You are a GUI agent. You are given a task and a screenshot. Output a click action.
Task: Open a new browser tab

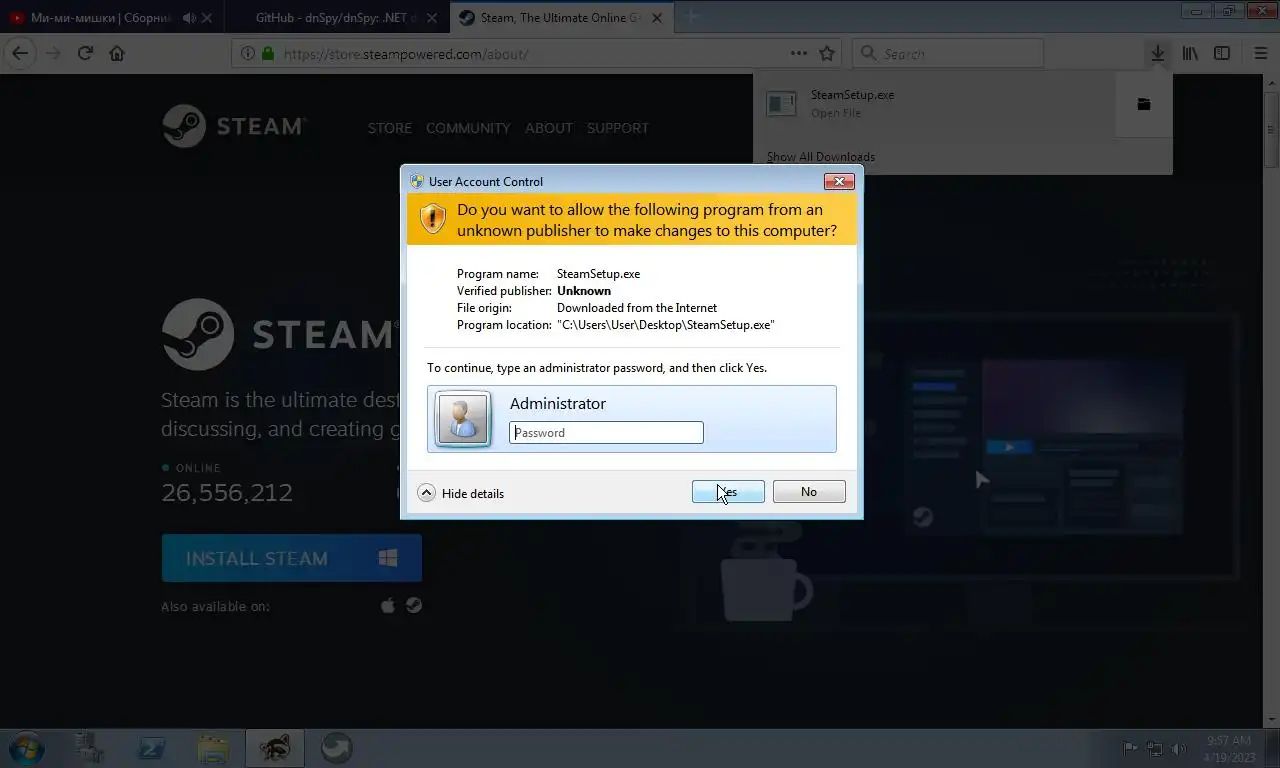coord(692,17)
